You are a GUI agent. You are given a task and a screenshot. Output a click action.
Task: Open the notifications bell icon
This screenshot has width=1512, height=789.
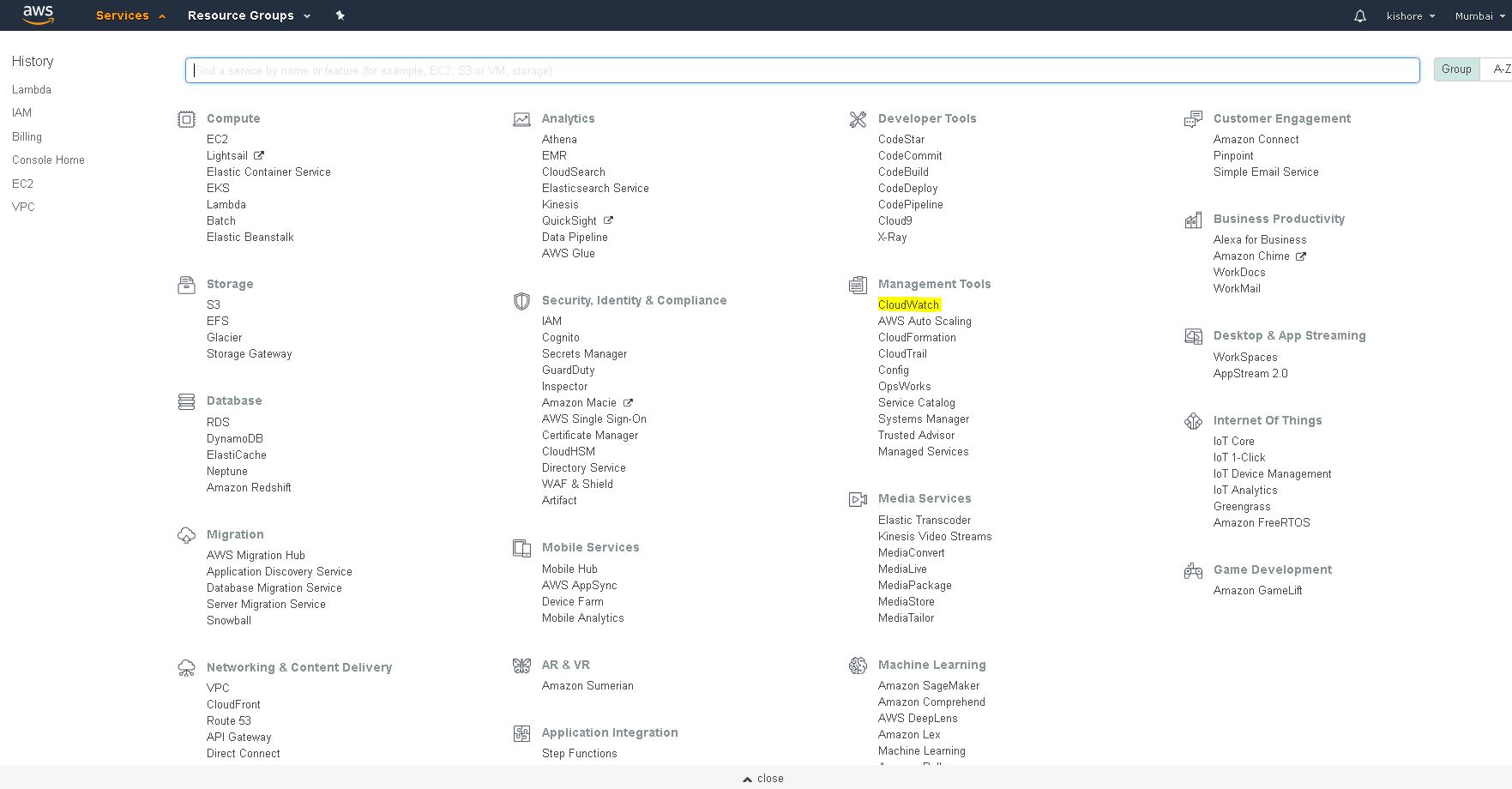click(x=1359, y=16)
